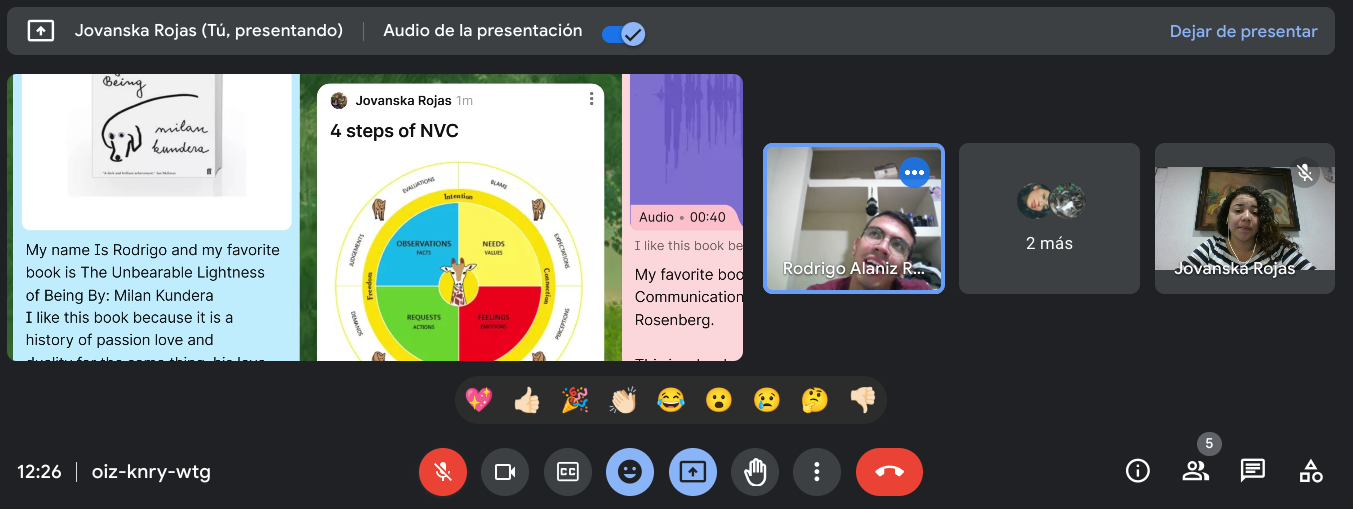Open the chat panel
The height and width of the screenshot is (509, 1353).
pos(1253,471)
